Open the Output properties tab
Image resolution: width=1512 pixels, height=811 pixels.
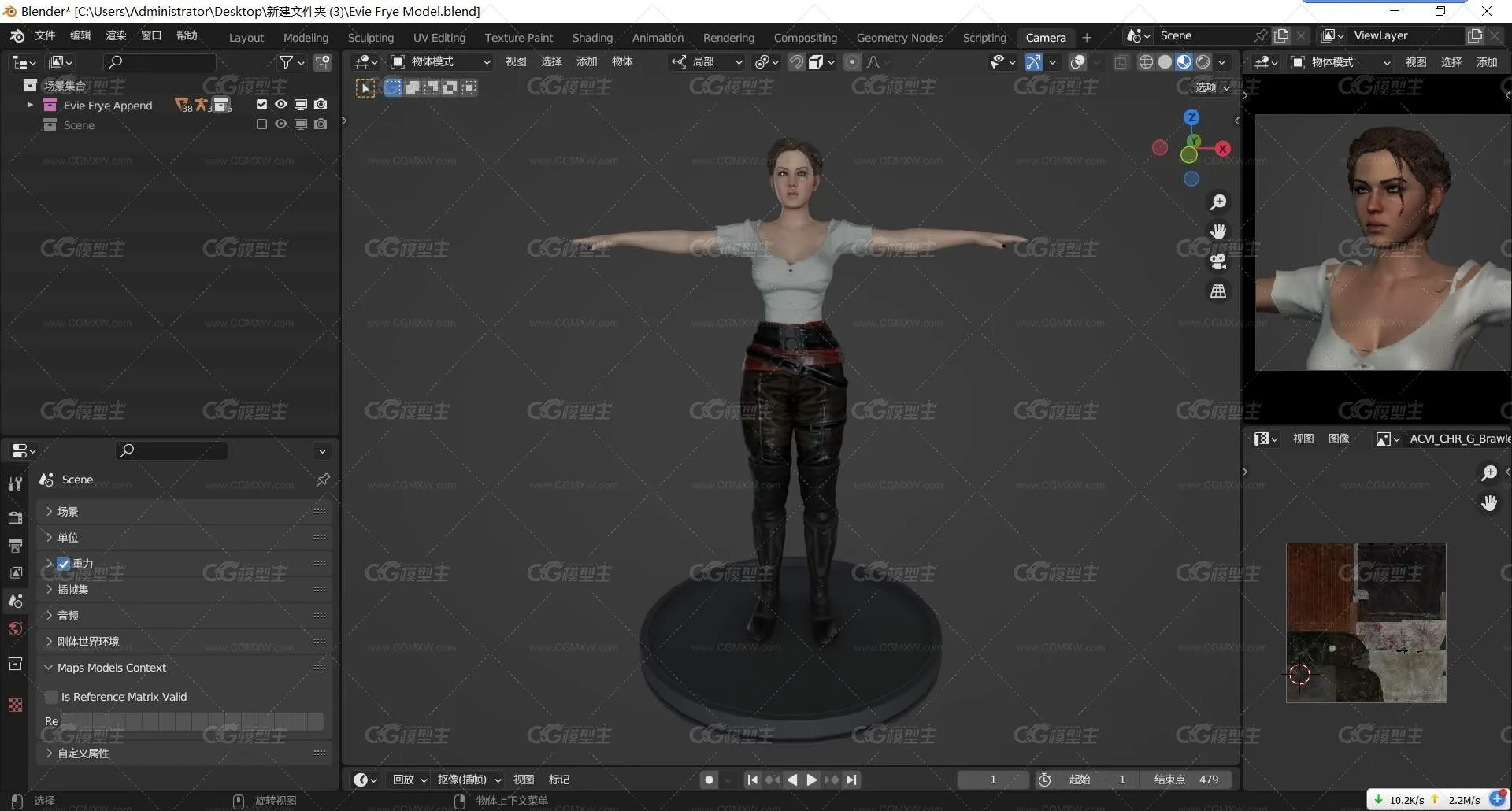(15, 545)
